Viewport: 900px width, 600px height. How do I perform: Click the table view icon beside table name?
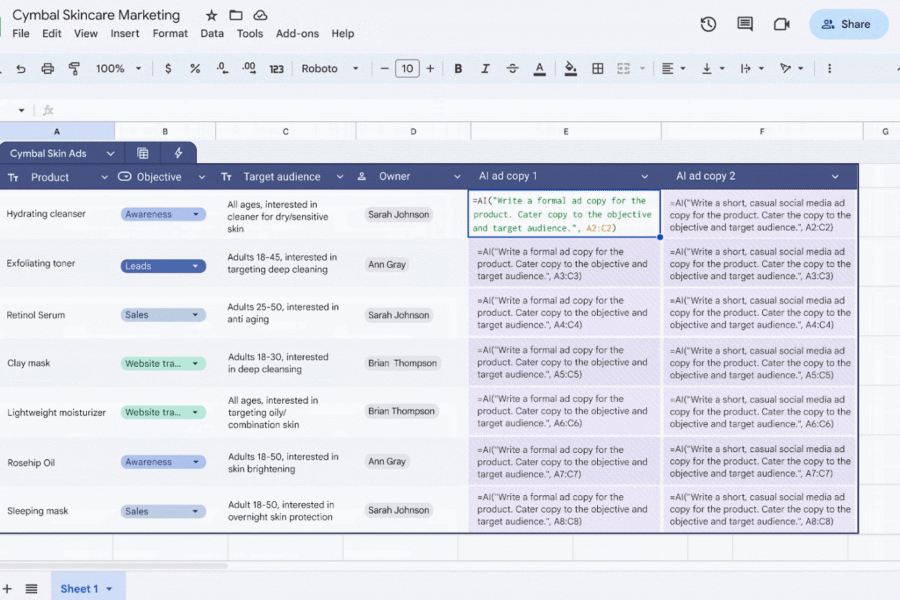pyautogui.click(x=143, y=153)
